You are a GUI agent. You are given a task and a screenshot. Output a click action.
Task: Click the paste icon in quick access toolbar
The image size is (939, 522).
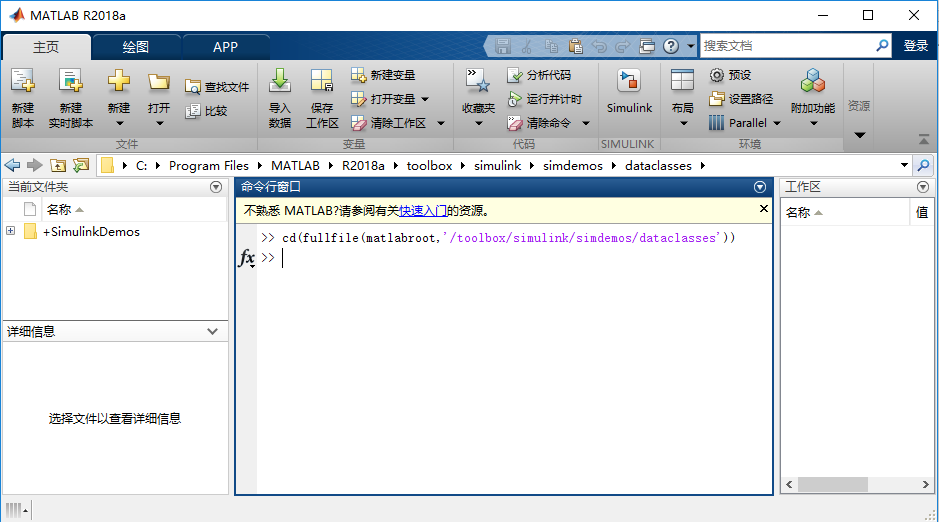tap(575, 45)
